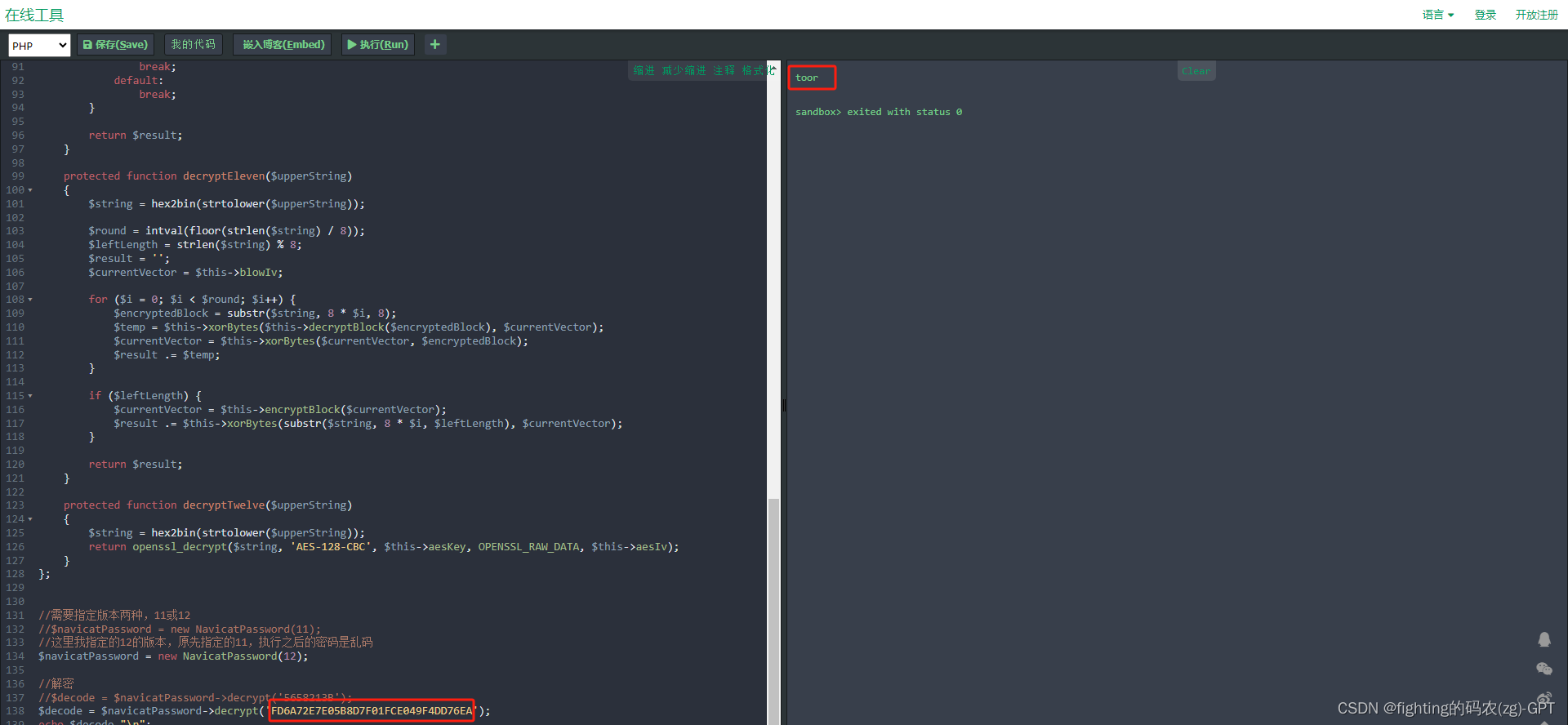Click the Save (保存) button
Screen dimensions: 1568x725
[115, 45]
